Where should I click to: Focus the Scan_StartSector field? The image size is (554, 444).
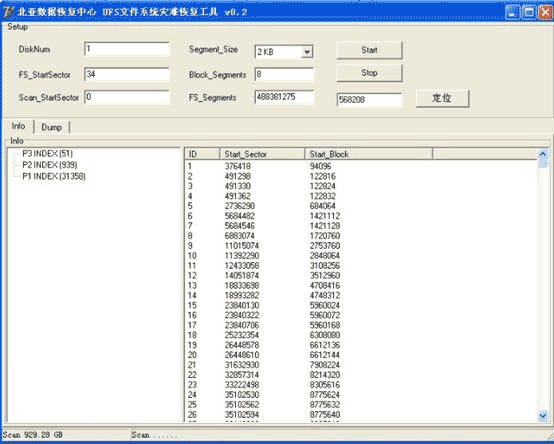(127, 97)
